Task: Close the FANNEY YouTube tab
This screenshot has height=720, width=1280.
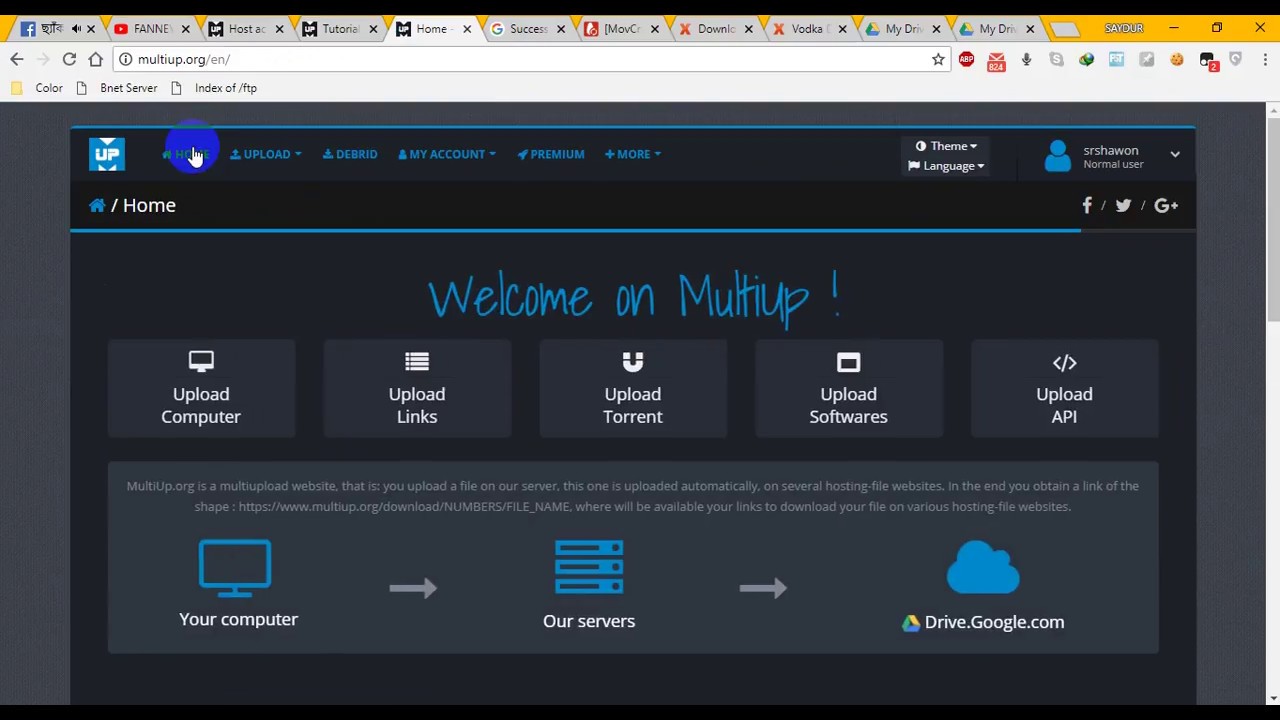Action: pyautogui.click(x=185, y=29)
